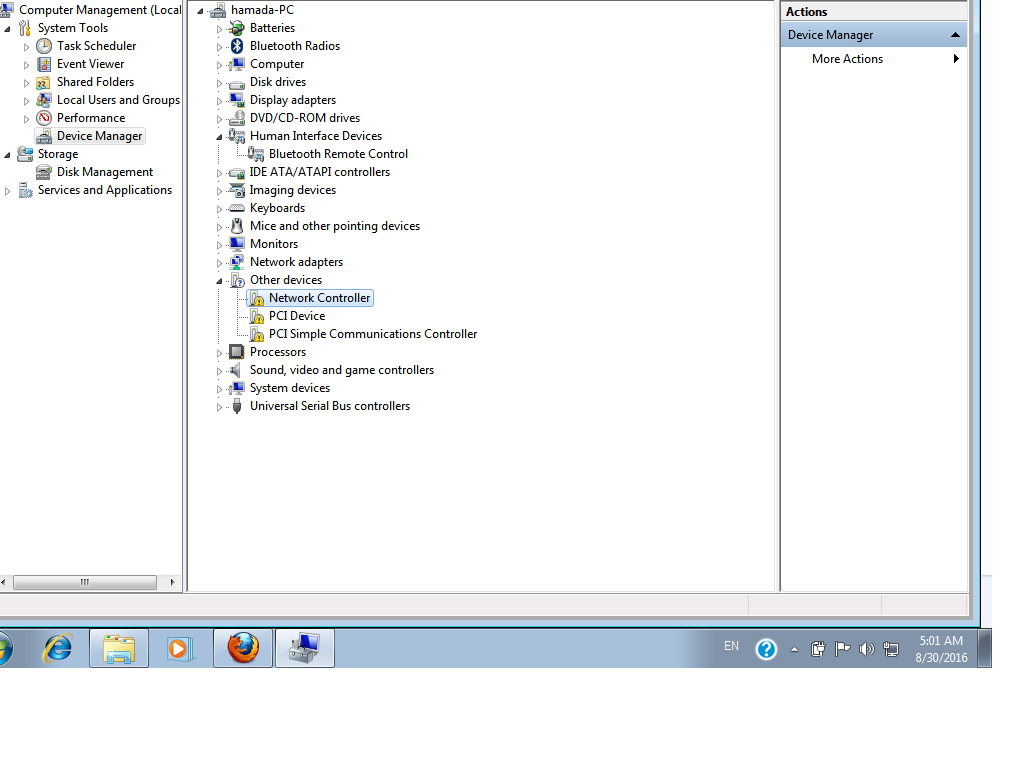Image resolution: width=1024 pixels, height=768 pixels.
Task: Click the Universal Serial Bus controllers icon
Action: tap(236, 406)
